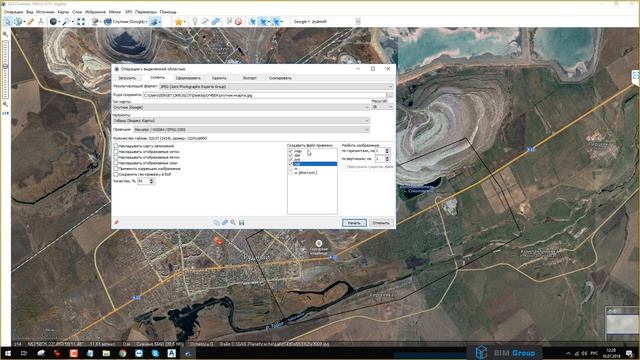Open the overlay layer 'Гибрид' dropdown
The height and width of the screenshot is (360, 640).
(241, 120)
